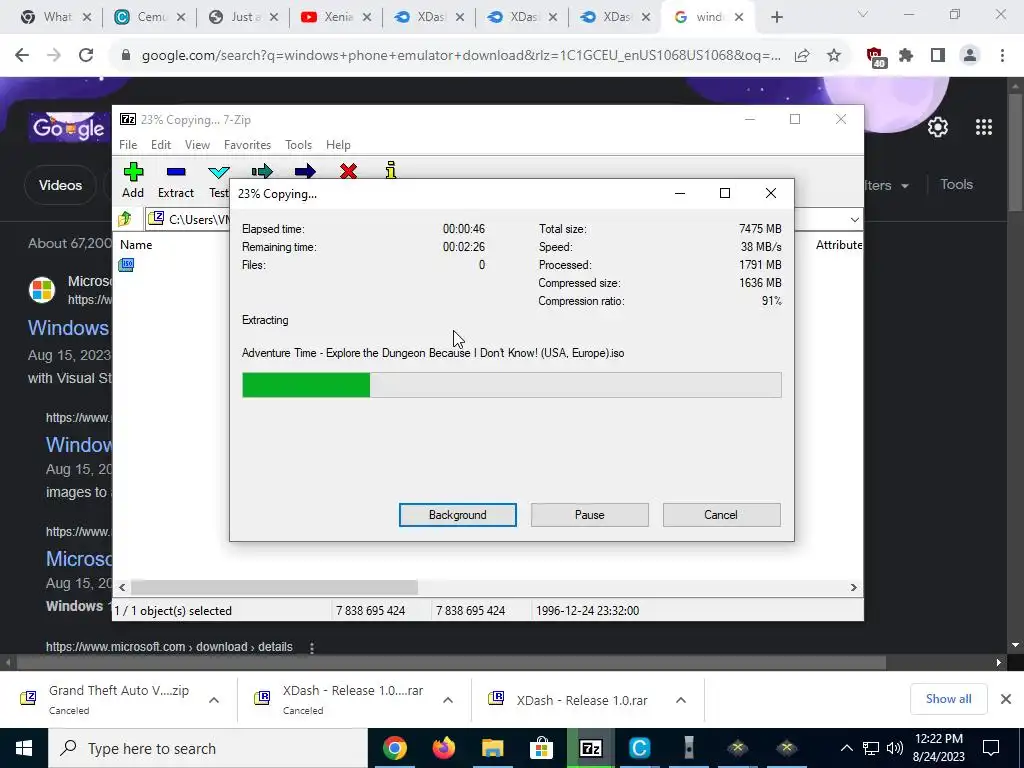1024x768 pixels.
Task: Click the 7-Zip horizontal scrollbar thumb
Action: coord(274,587)
